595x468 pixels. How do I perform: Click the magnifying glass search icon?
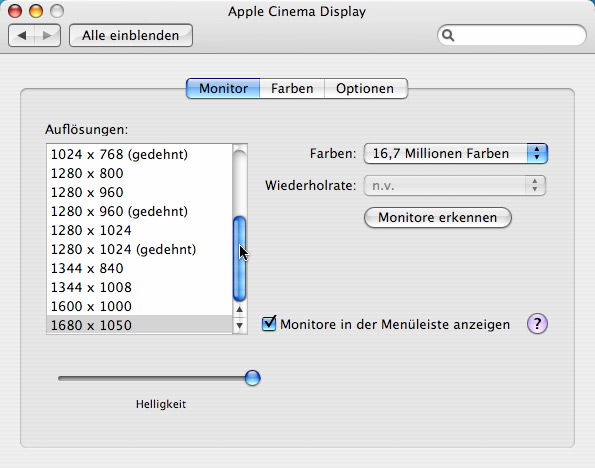(448, 35)
